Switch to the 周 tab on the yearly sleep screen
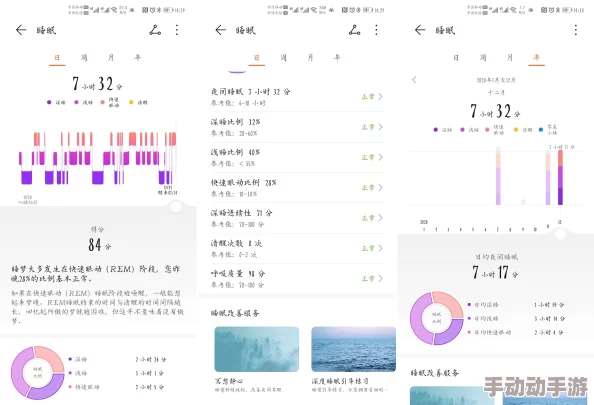 (483, 58)
